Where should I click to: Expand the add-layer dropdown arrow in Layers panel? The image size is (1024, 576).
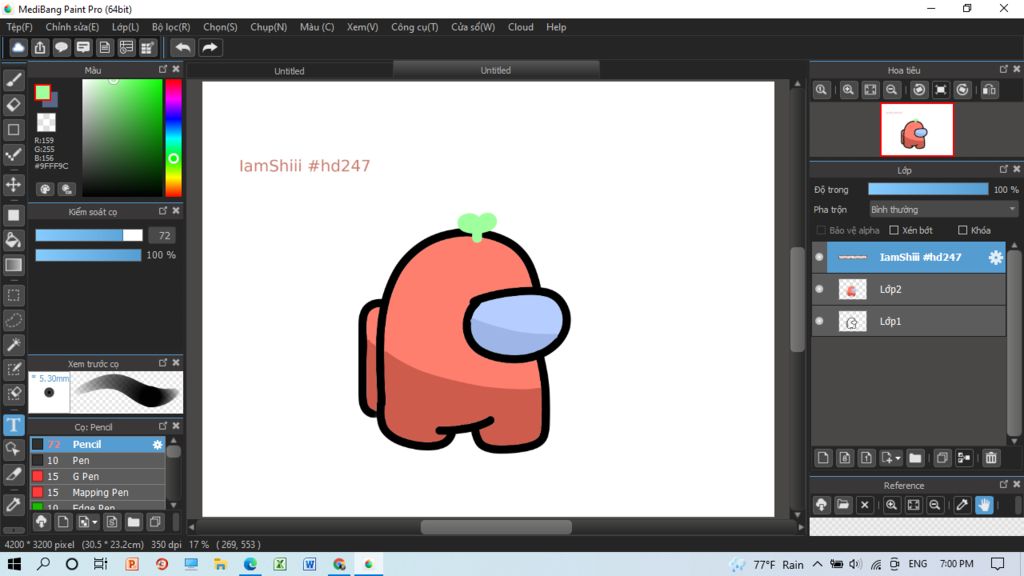click(x=898, y=458)
